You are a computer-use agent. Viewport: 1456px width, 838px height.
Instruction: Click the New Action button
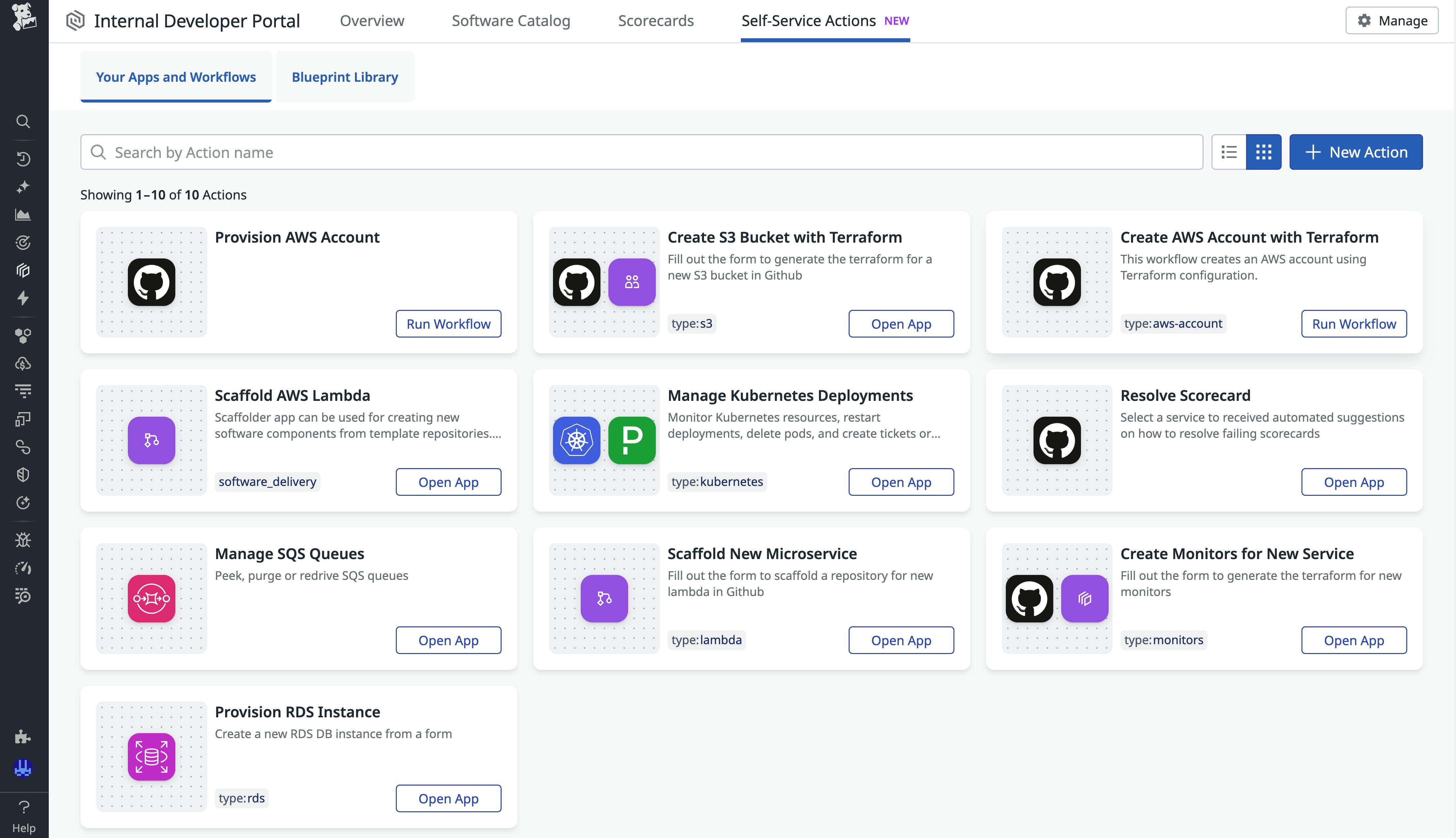click(x=1356, y=151)
